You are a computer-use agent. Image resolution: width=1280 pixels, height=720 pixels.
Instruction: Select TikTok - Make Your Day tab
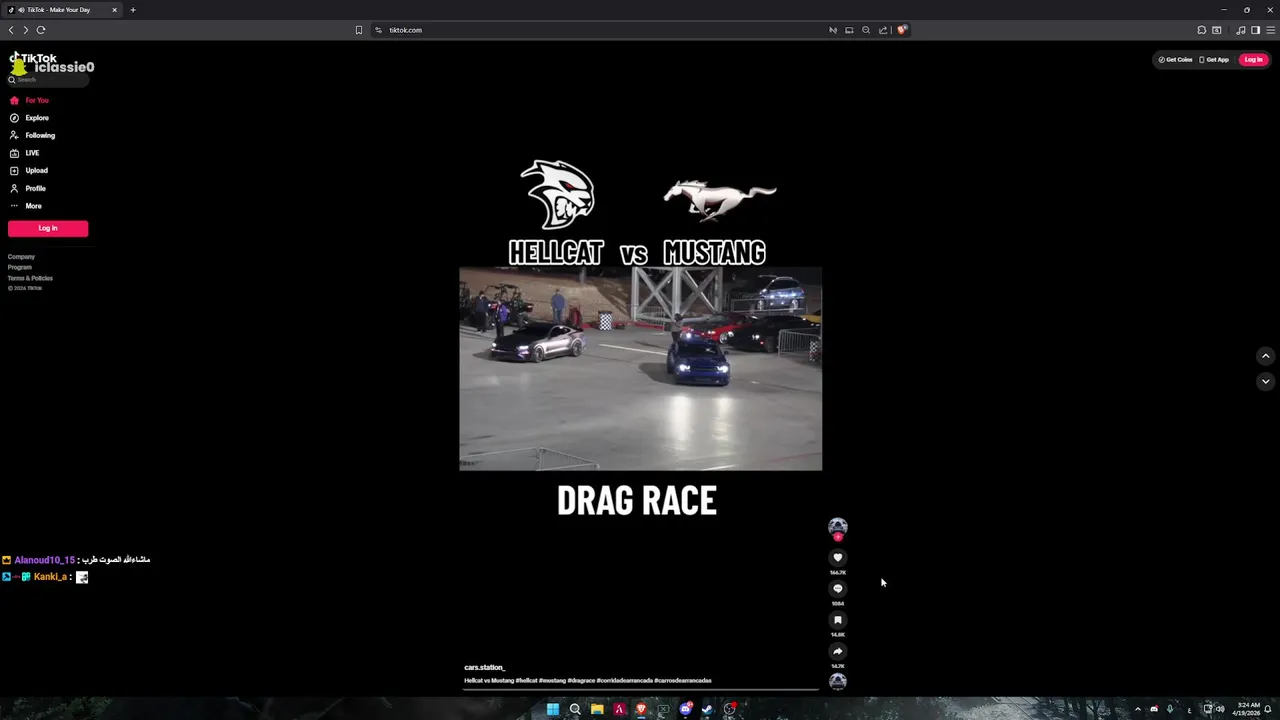click(x=63, y=10)
